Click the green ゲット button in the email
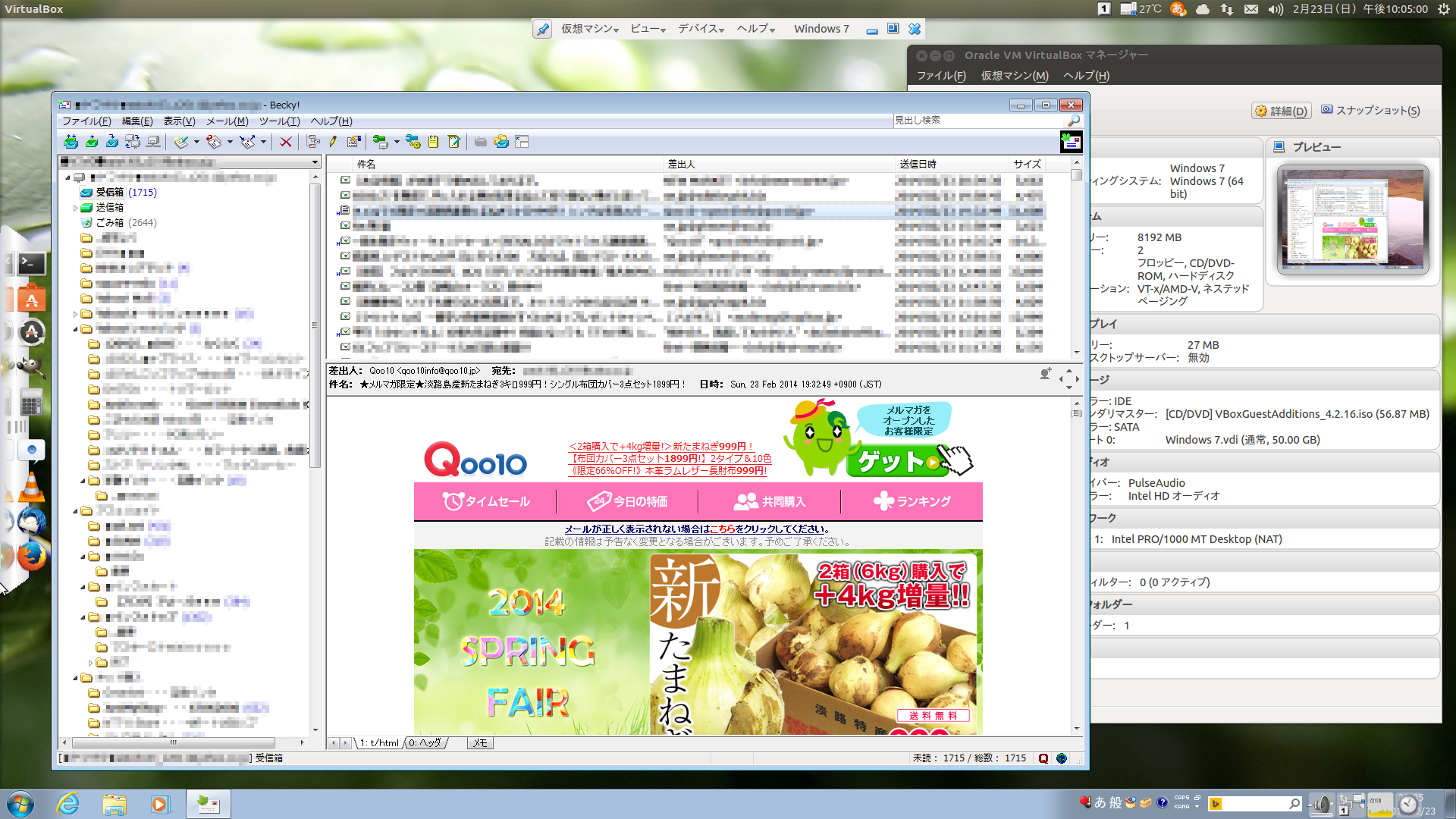1456x819 pixels. [x=897, y=461]
